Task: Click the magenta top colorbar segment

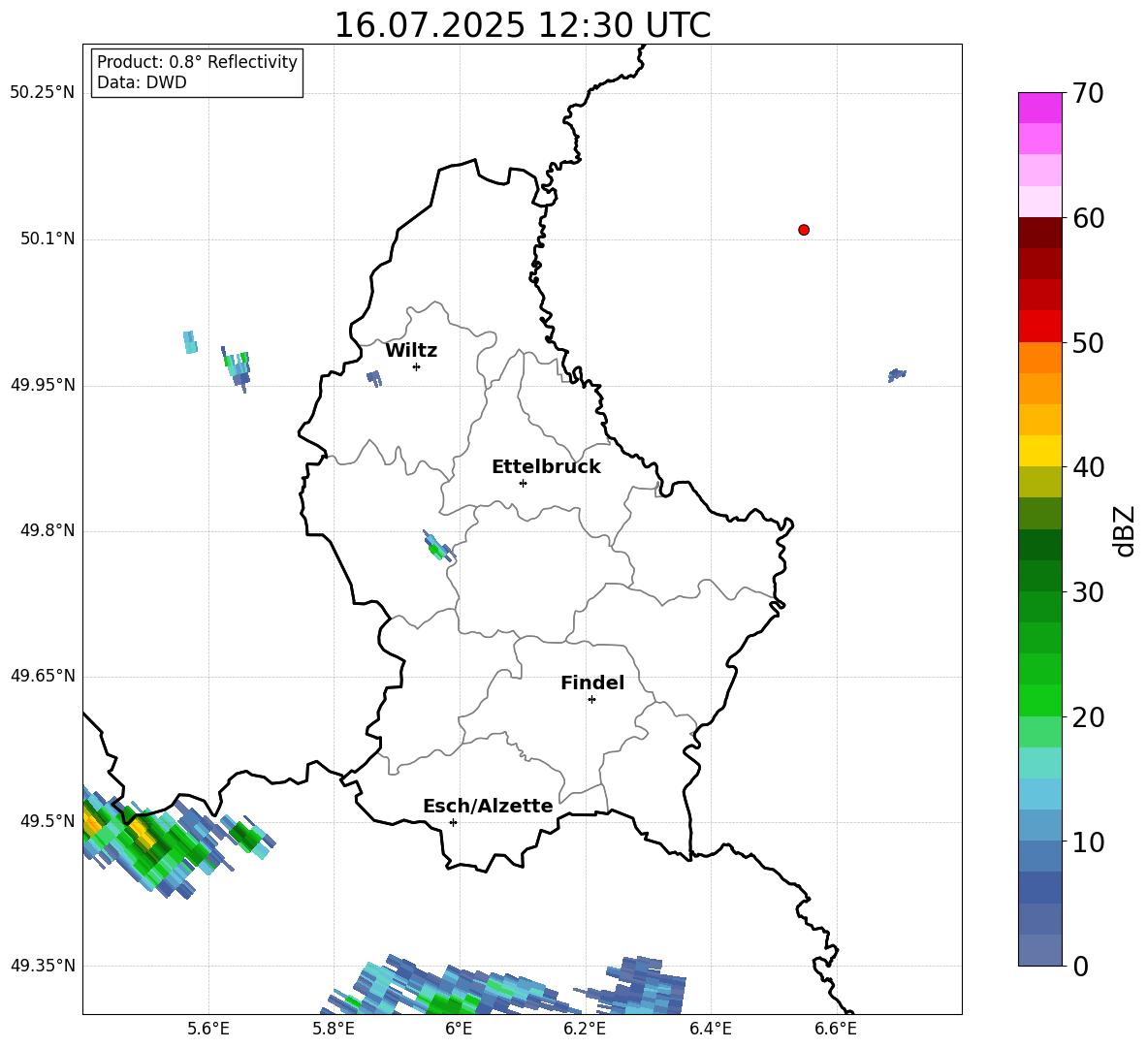Action: pos(1040,108)
